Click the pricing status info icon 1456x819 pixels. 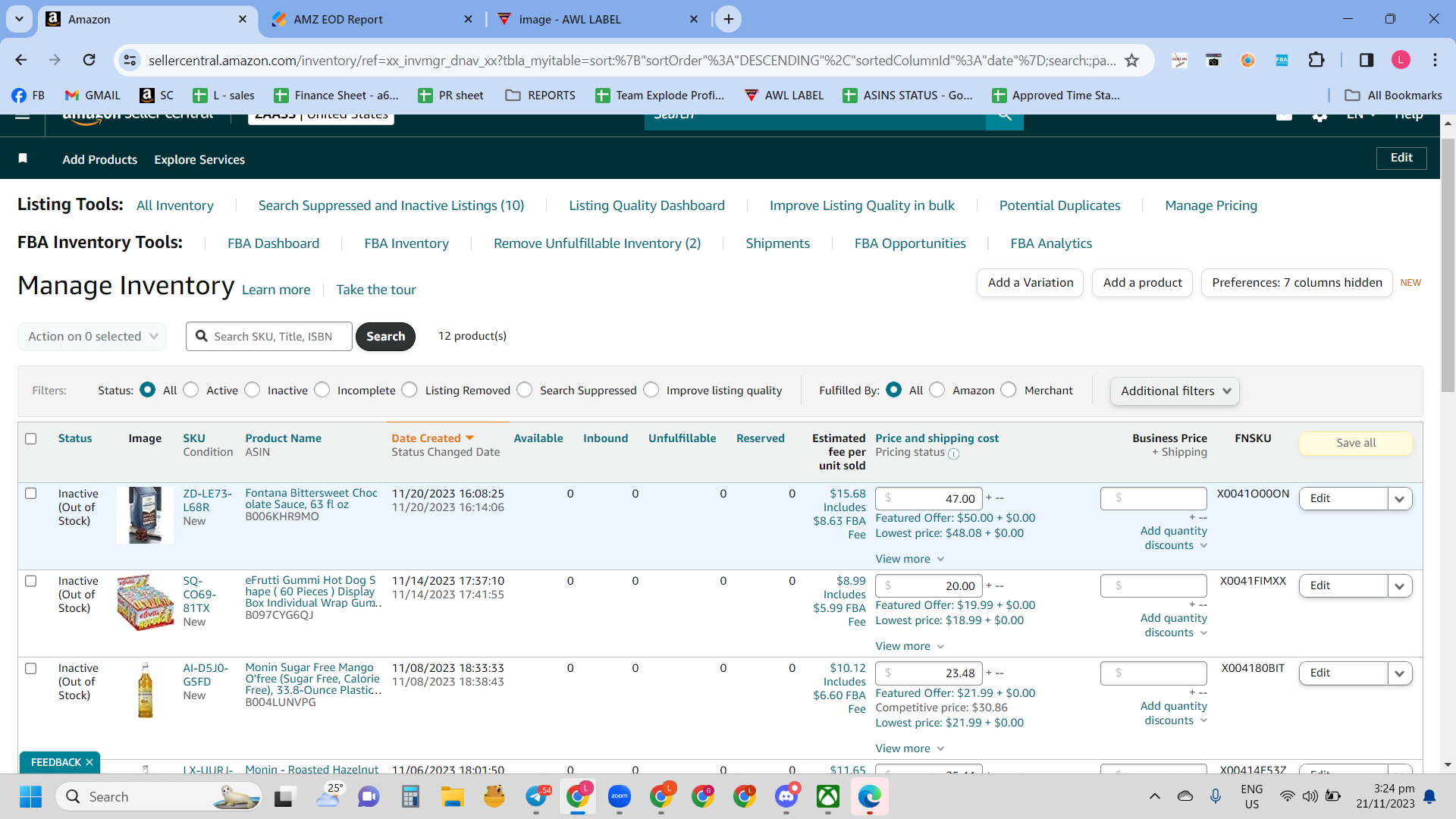click(x=954, y=453)
